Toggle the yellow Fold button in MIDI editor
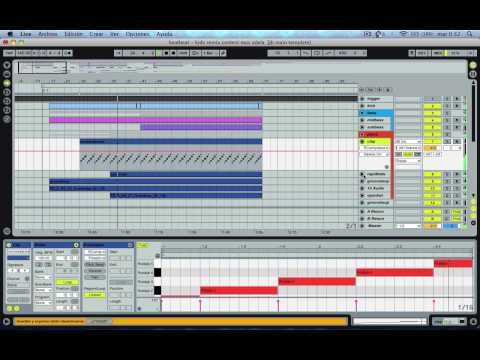480x360 pixels. pyautogui.click(x=143, y=245)
